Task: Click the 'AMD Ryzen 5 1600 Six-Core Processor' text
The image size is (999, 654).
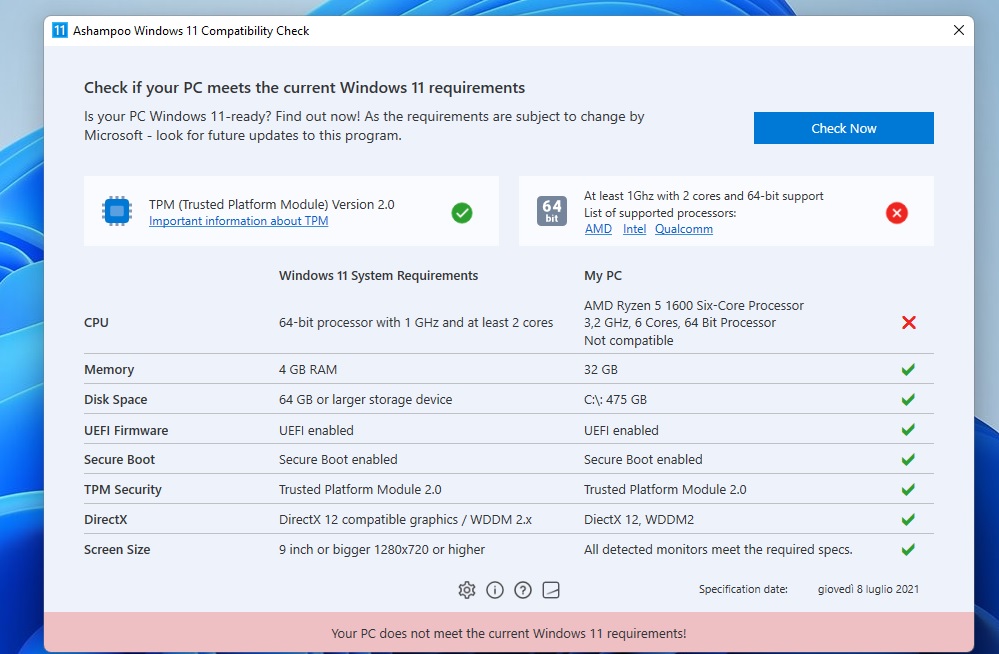Action: point(694,306)
